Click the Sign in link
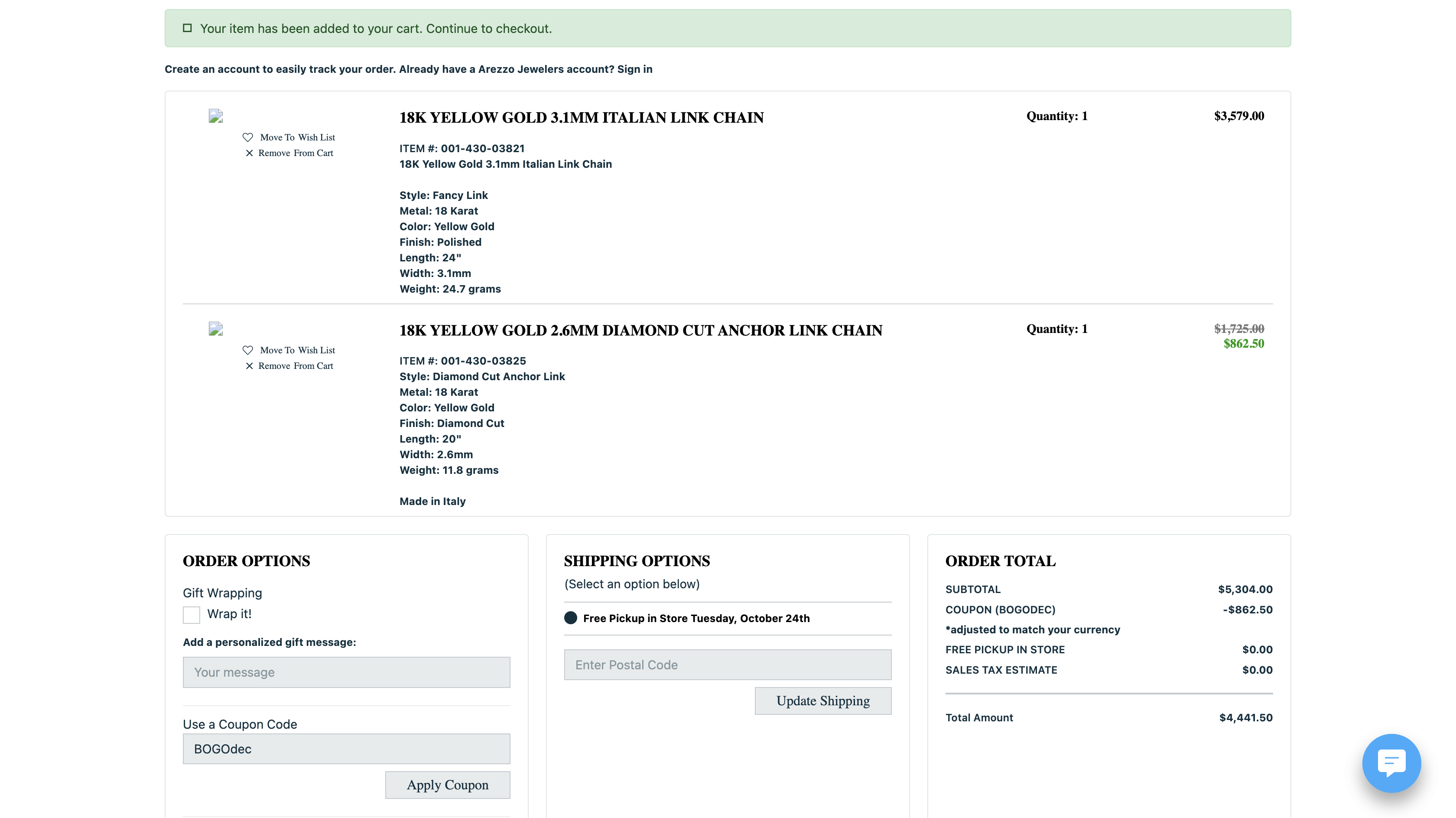1456x818 pixels. (x=634, y=69)
